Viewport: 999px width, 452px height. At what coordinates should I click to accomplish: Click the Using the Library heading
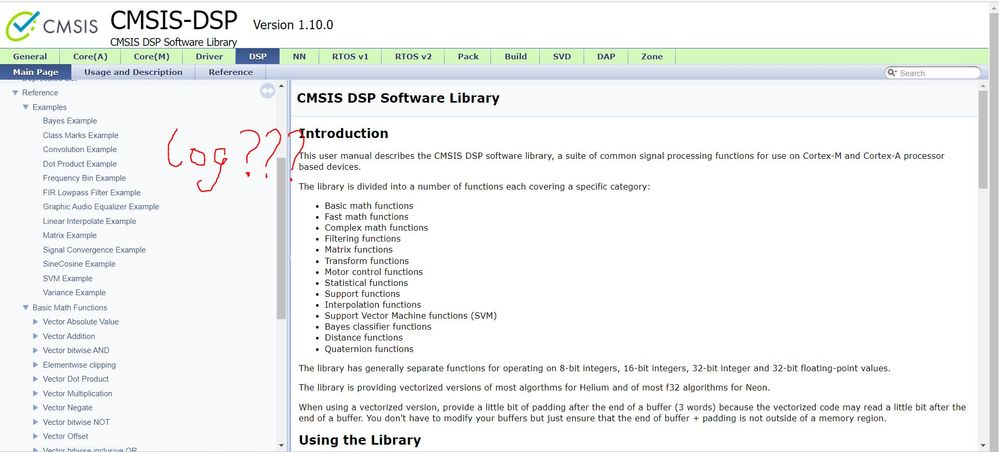[359, 440]
